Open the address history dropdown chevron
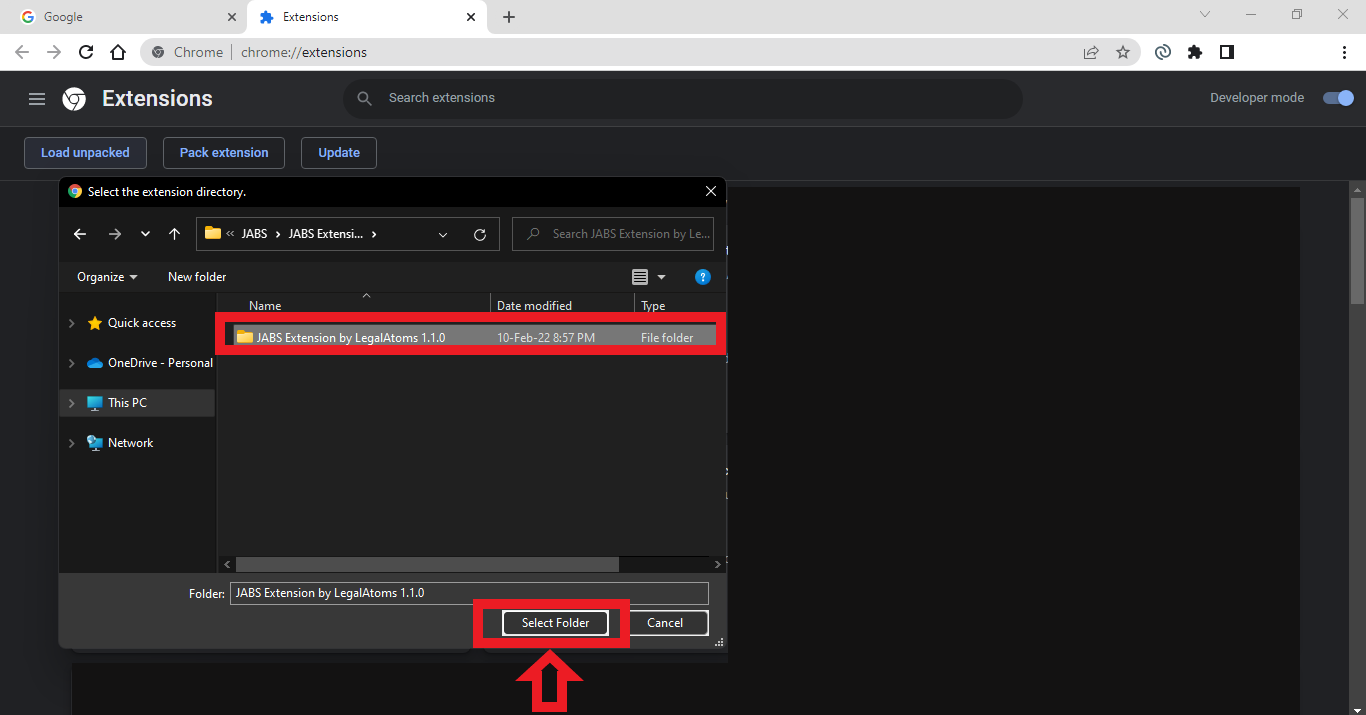This screenshot has height=715, width=1366. (x=443, y=233)
